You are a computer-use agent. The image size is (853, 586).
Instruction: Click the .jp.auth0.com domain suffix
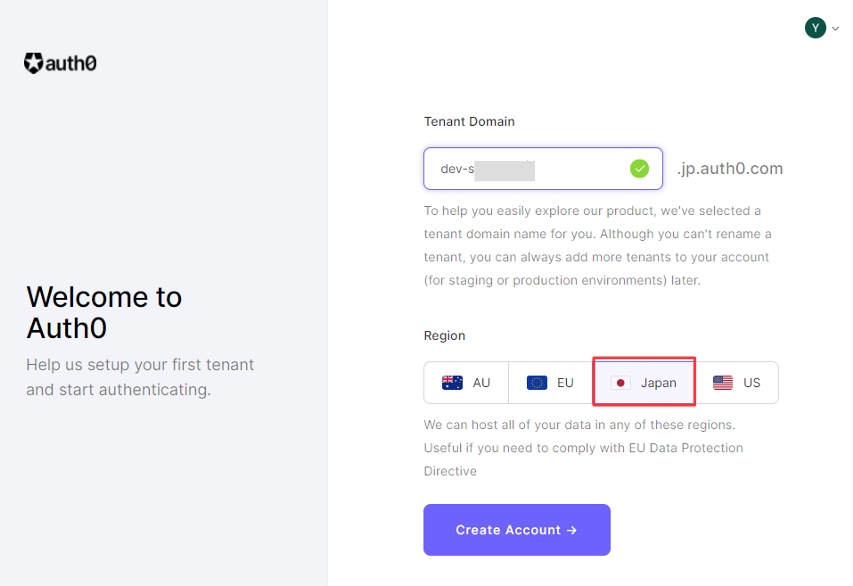click(x=729, y=168)
